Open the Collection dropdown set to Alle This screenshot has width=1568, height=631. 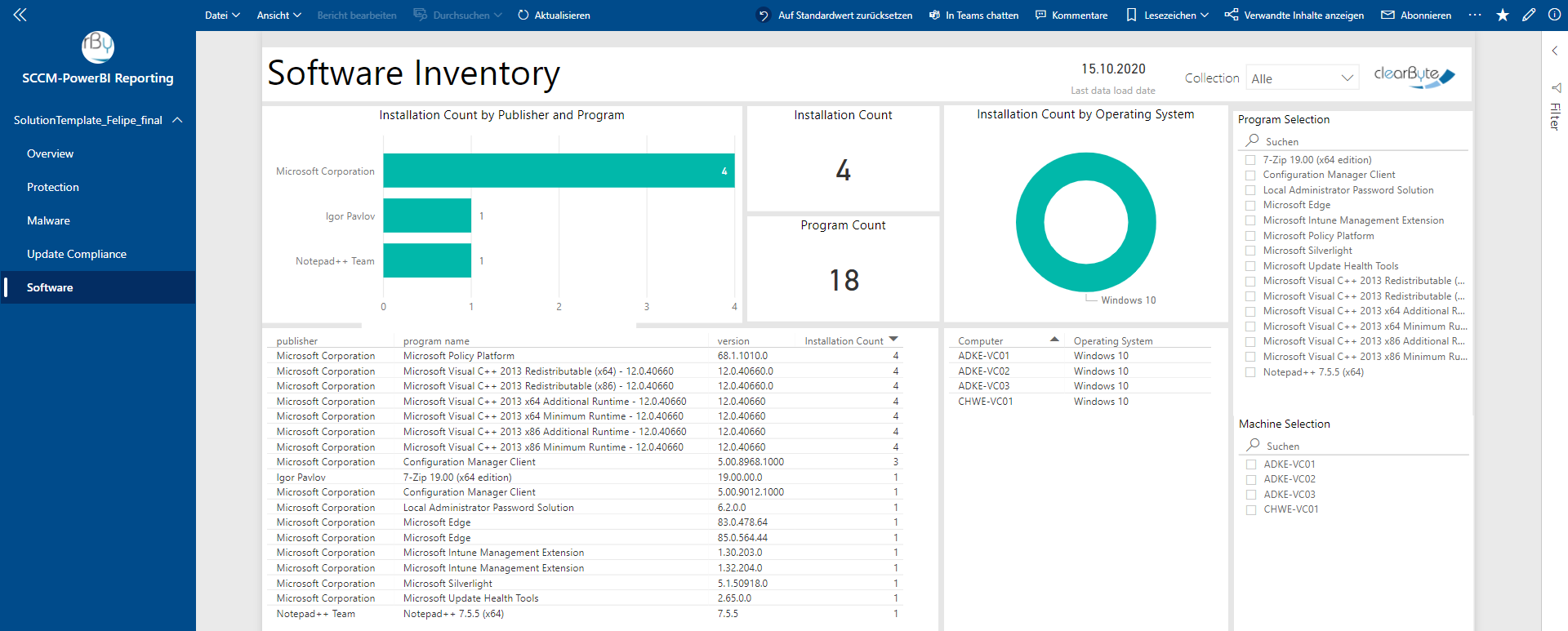(1303, 78)
